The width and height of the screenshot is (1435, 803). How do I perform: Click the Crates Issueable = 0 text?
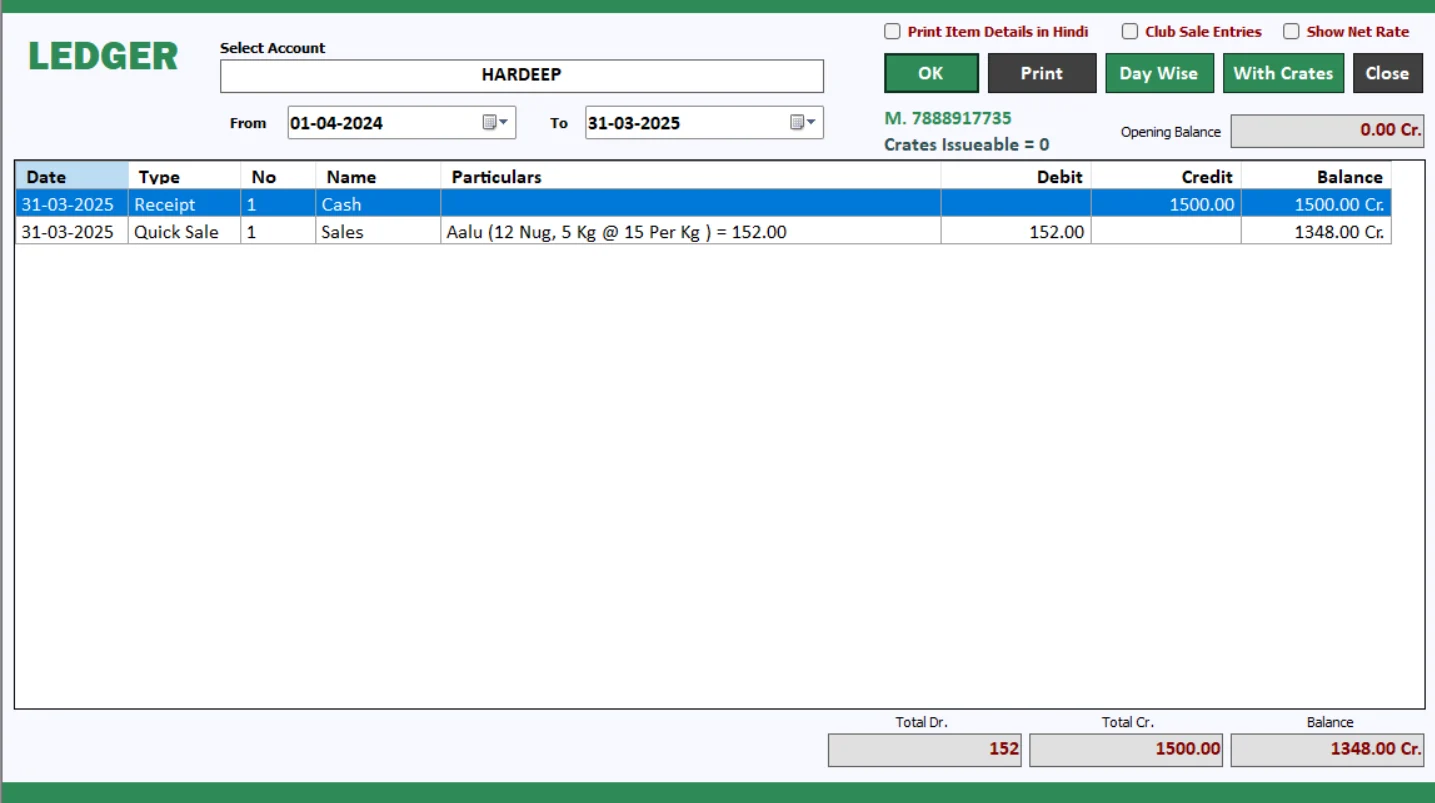point(967,145)
